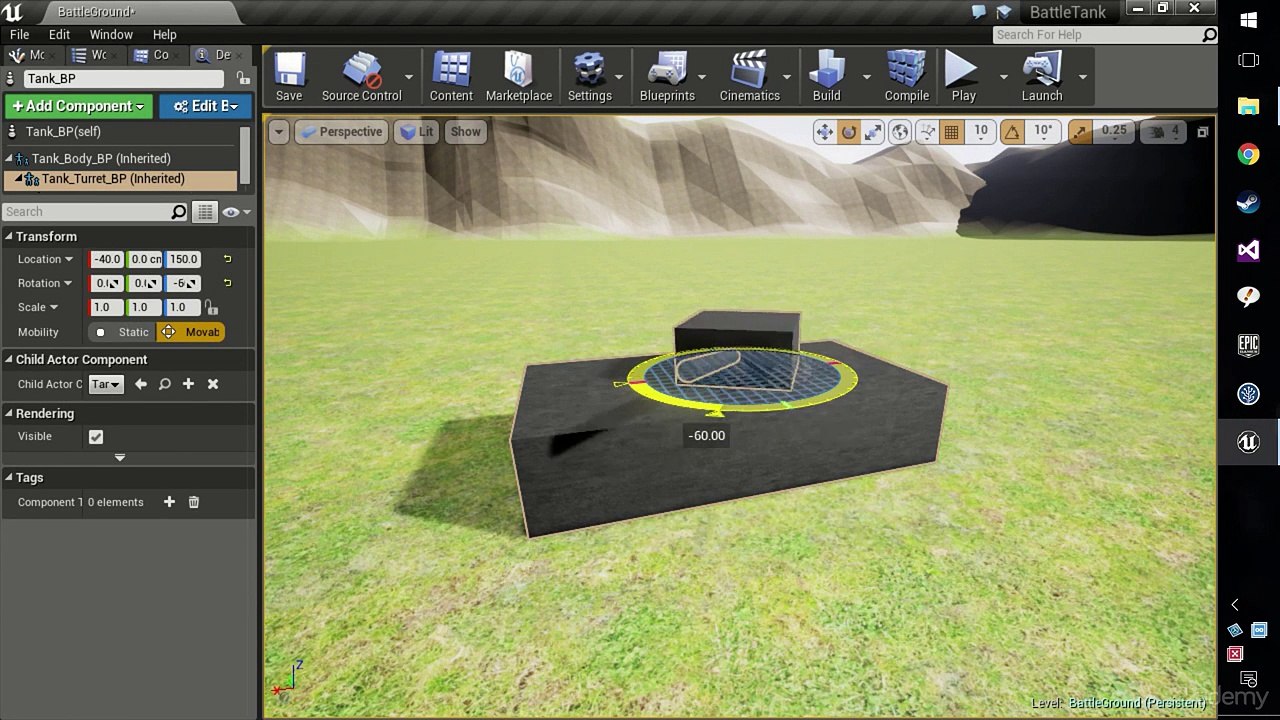The image size is (1280, 720).
Task: Clear the child actor class
Action: [x=213, y=384]
